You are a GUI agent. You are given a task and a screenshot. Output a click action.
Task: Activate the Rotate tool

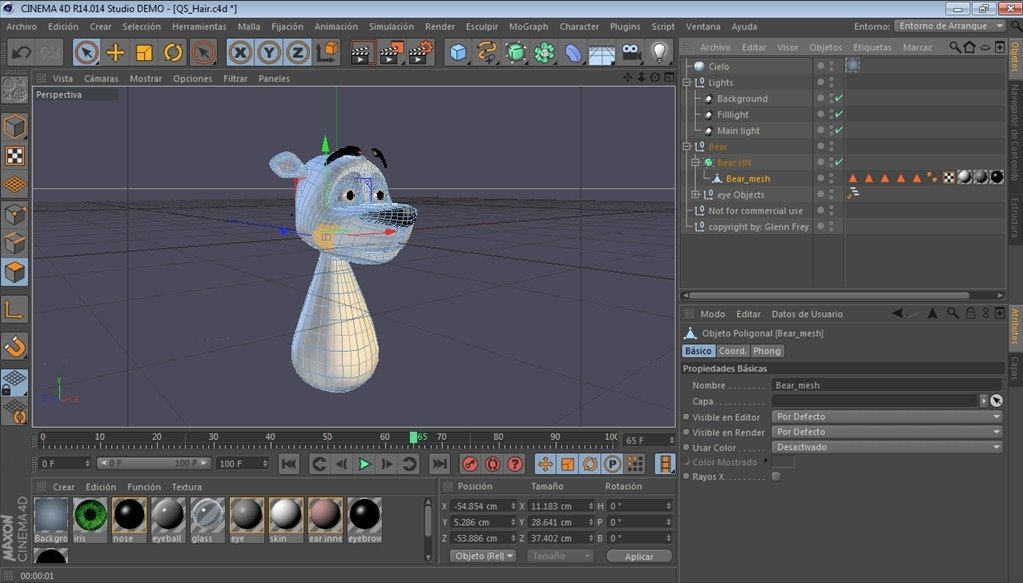174,52
